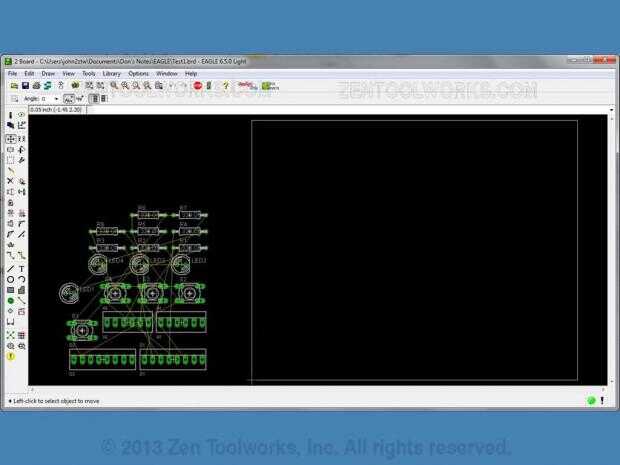Image resolution: width=620 pixels, height=465 pixels.
Task: Open the Library menu
Action: pyautogui.click(x=112, y=74)
